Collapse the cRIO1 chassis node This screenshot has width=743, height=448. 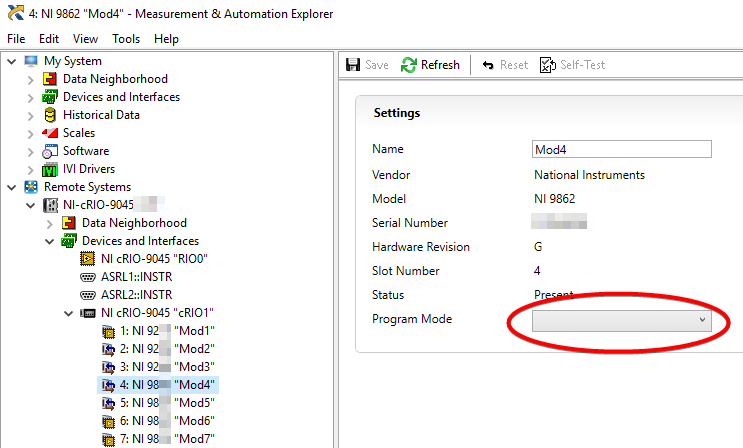69,313
